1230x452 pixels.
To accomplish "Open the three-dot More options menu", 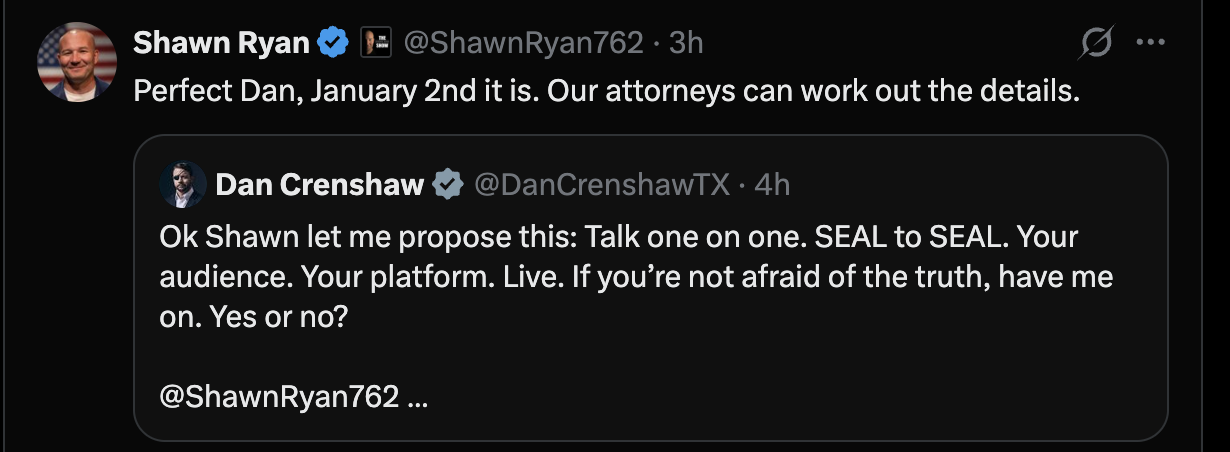I will (1151, 43).
